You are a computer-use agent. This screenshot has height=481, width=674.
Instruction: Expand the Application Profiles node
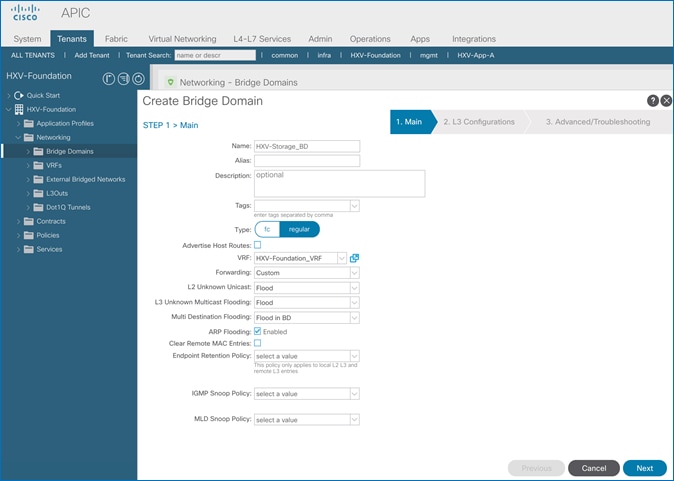click(18, 124)
